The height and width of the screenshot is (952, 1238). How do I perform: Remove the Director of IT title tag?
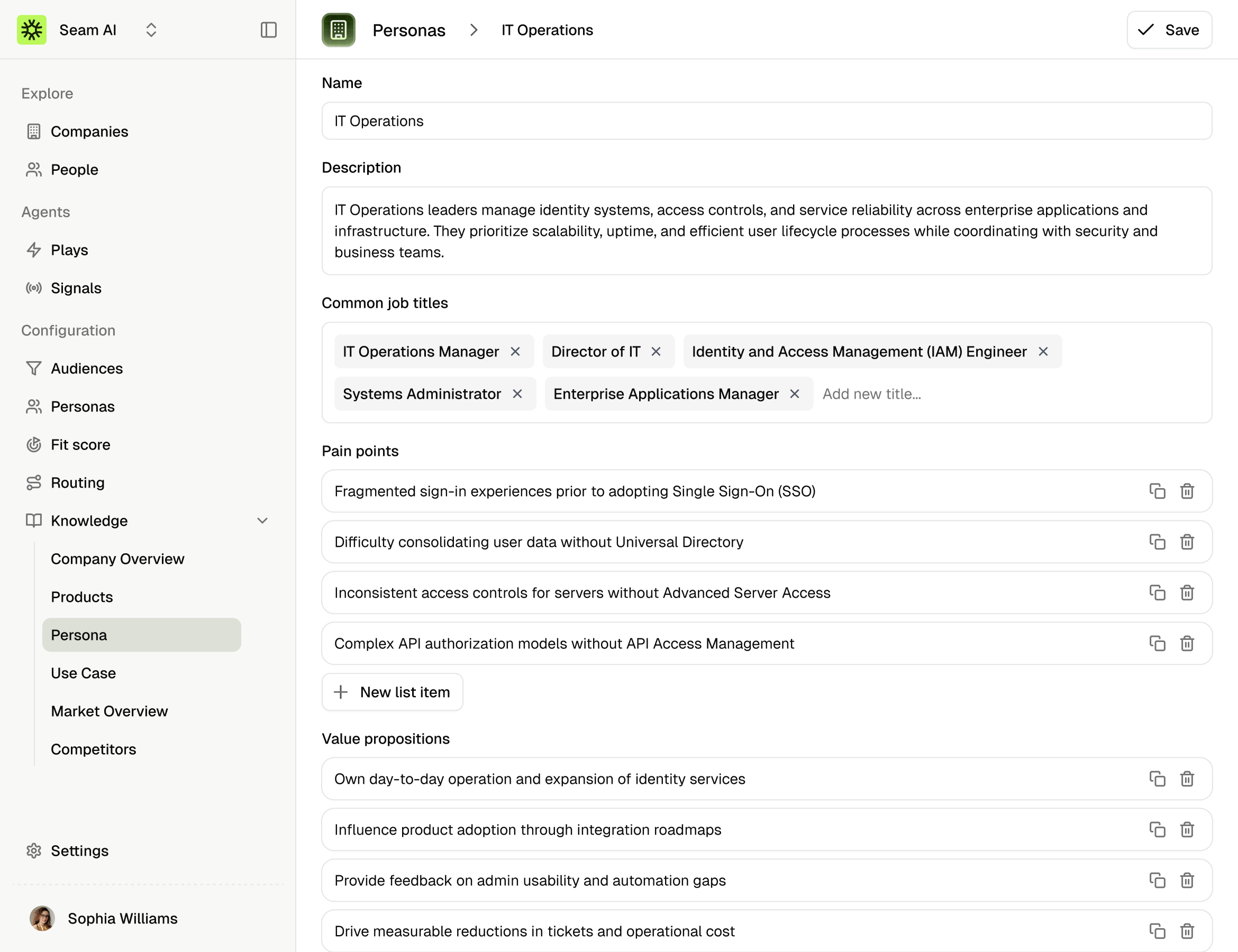pyautogui.click(x=656, y=352)
